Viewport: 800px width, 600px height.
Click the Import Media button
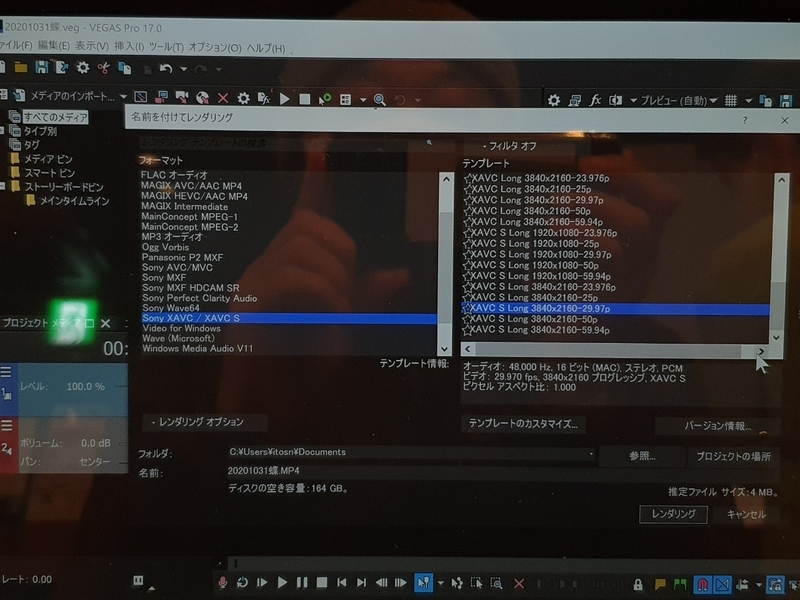coord(65,96)
